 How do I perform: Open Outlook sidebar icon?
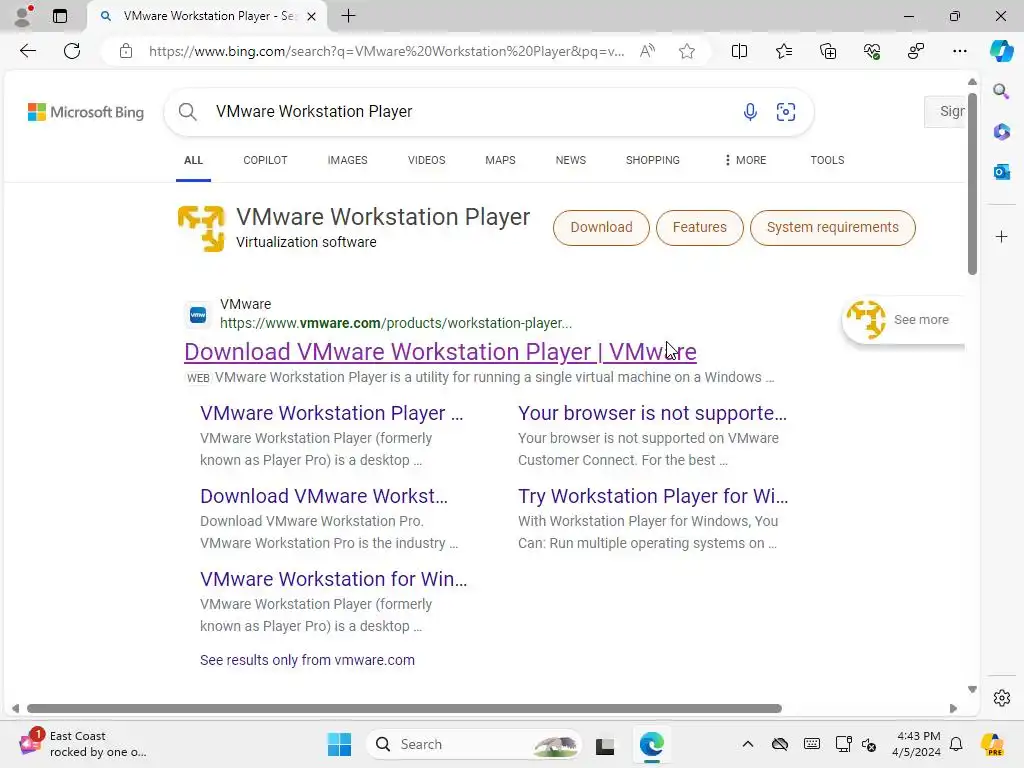[1002, 172]
